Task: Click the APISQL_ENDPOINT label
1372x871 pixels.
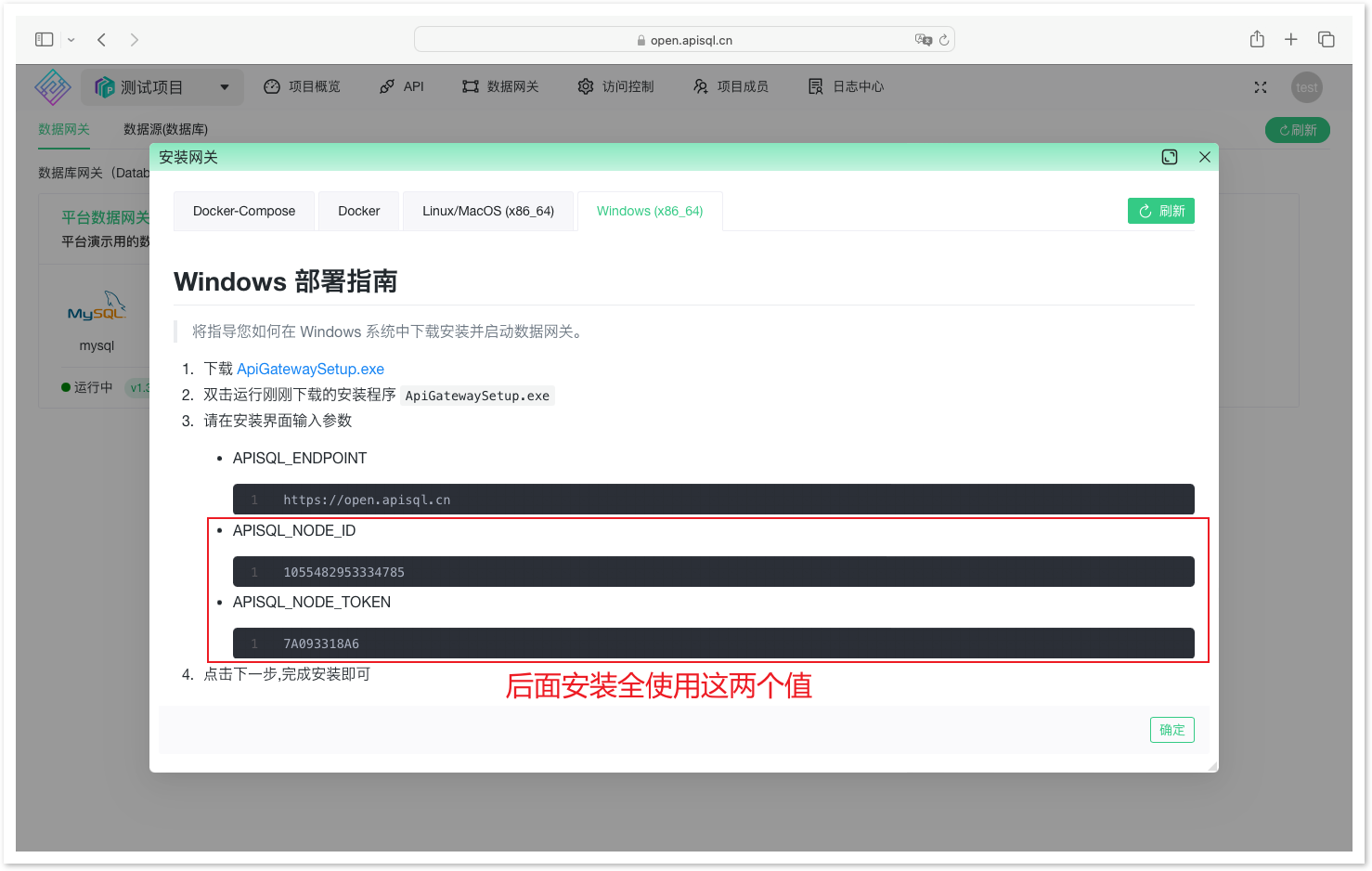Action: click(300, 458)
